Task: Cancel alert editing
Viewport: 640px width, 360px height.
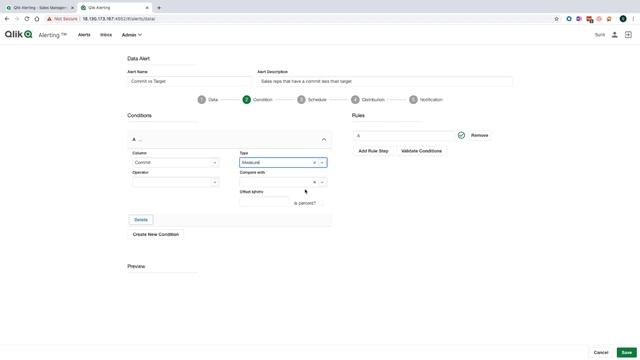Action: tap(601, 352)
